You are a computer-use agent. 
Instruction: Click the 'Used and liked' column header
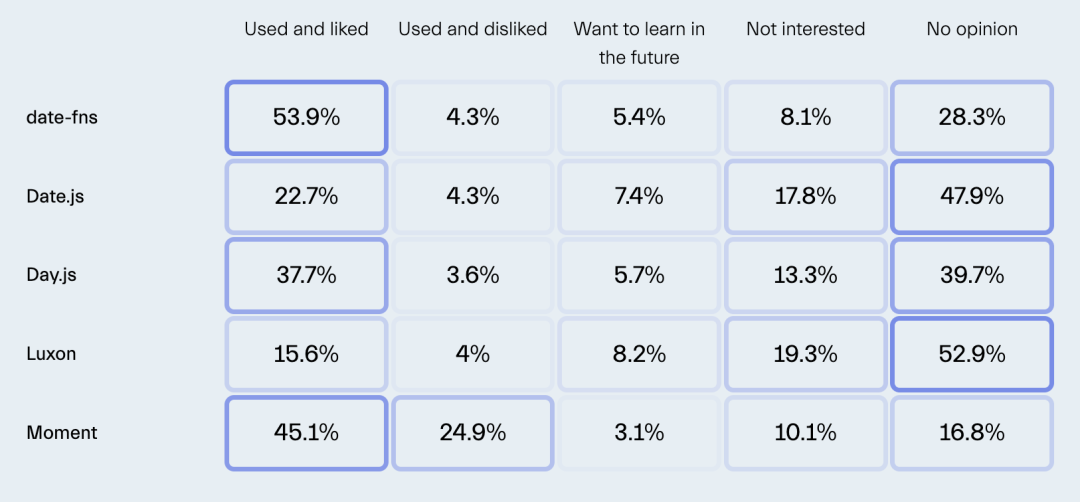(x=306, y=29)
